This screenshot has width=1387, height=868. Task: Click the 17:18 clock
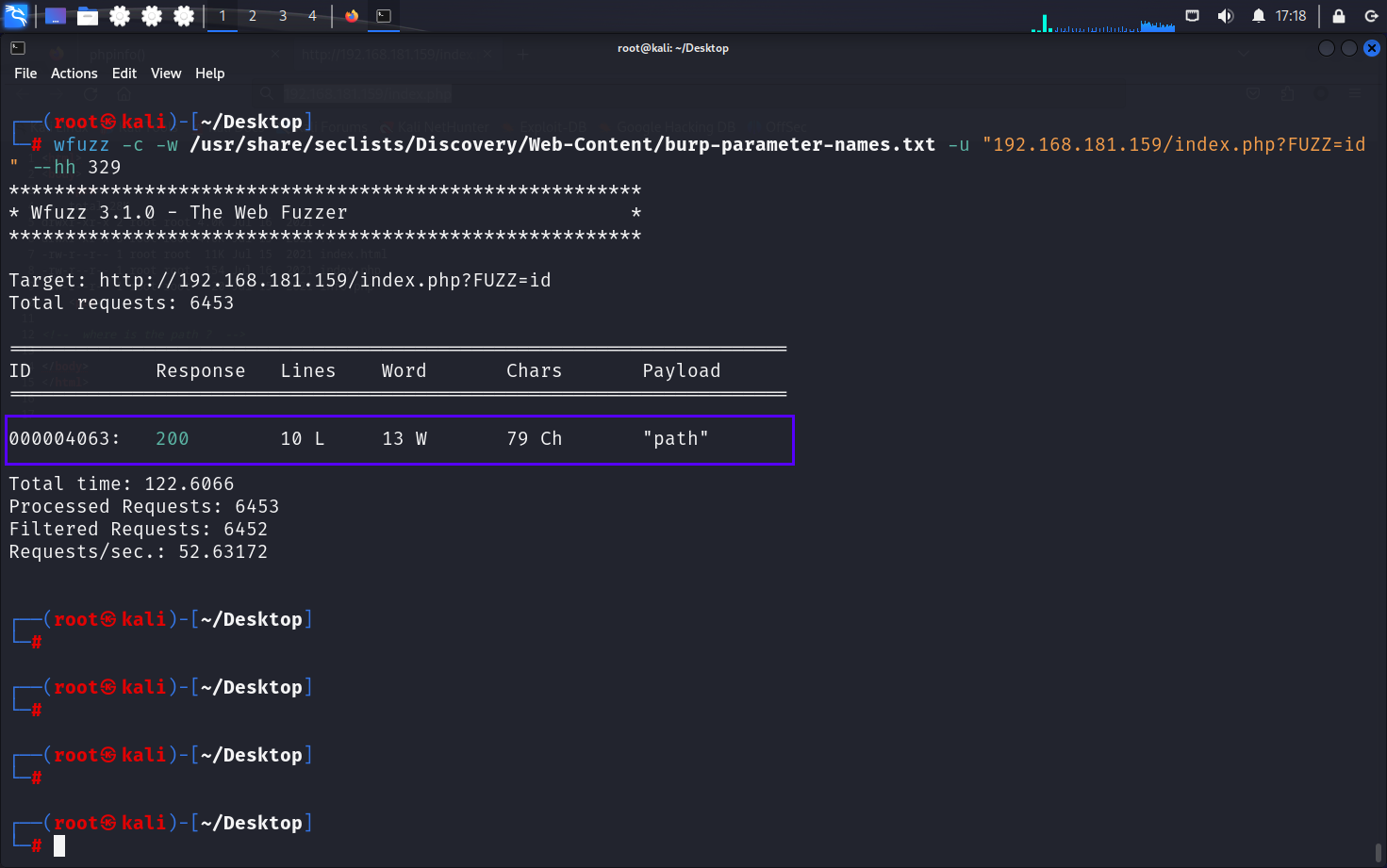click(1291, 16)
